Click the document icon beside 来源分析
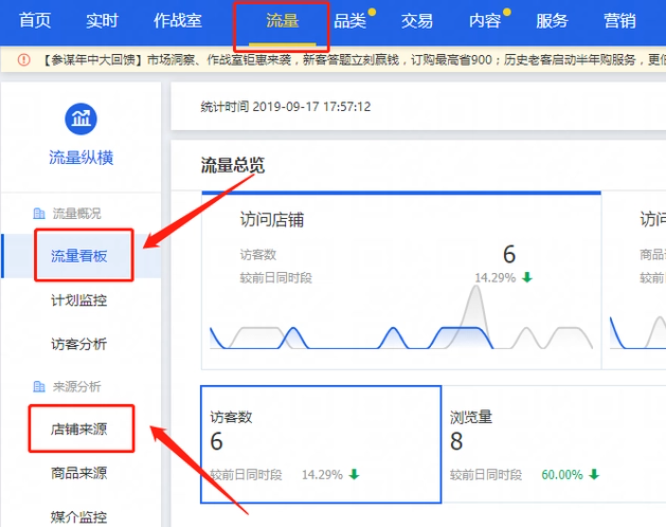The height and width of the screenshot is (527, 667). pos(38,386)
